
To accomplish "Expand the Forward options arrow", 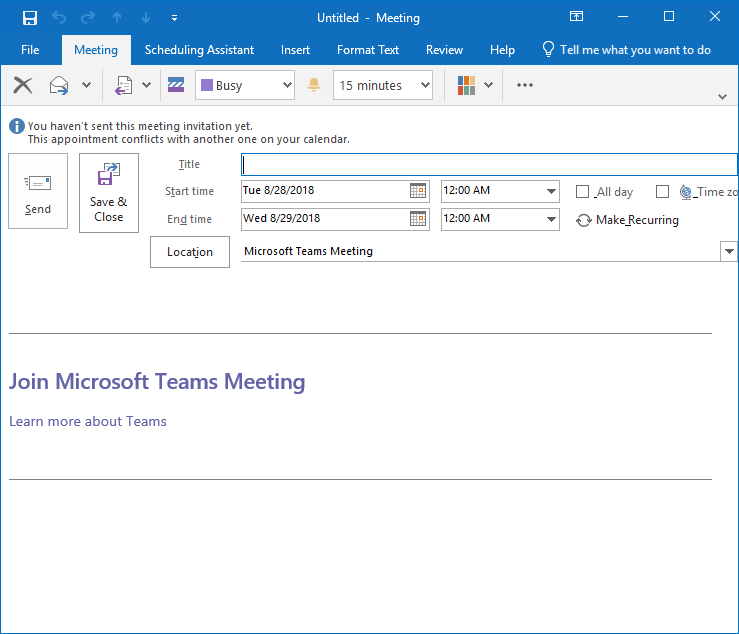I will point(86,85).
